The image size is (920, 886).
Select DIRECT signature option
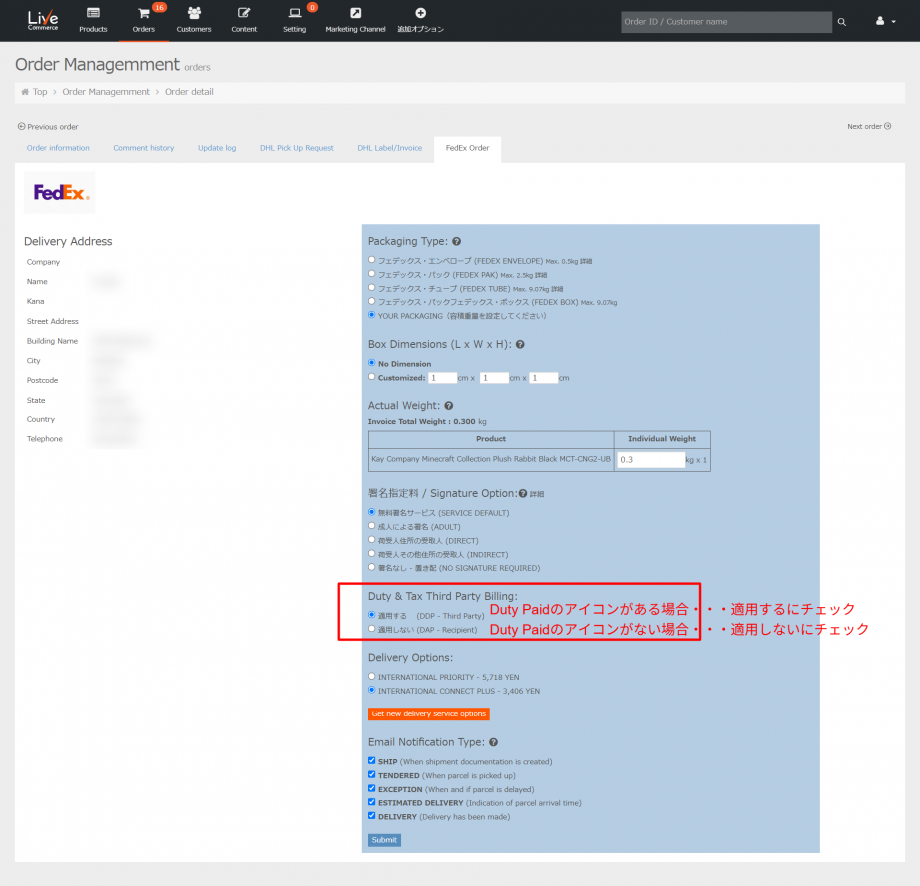[x=371, y=539]
